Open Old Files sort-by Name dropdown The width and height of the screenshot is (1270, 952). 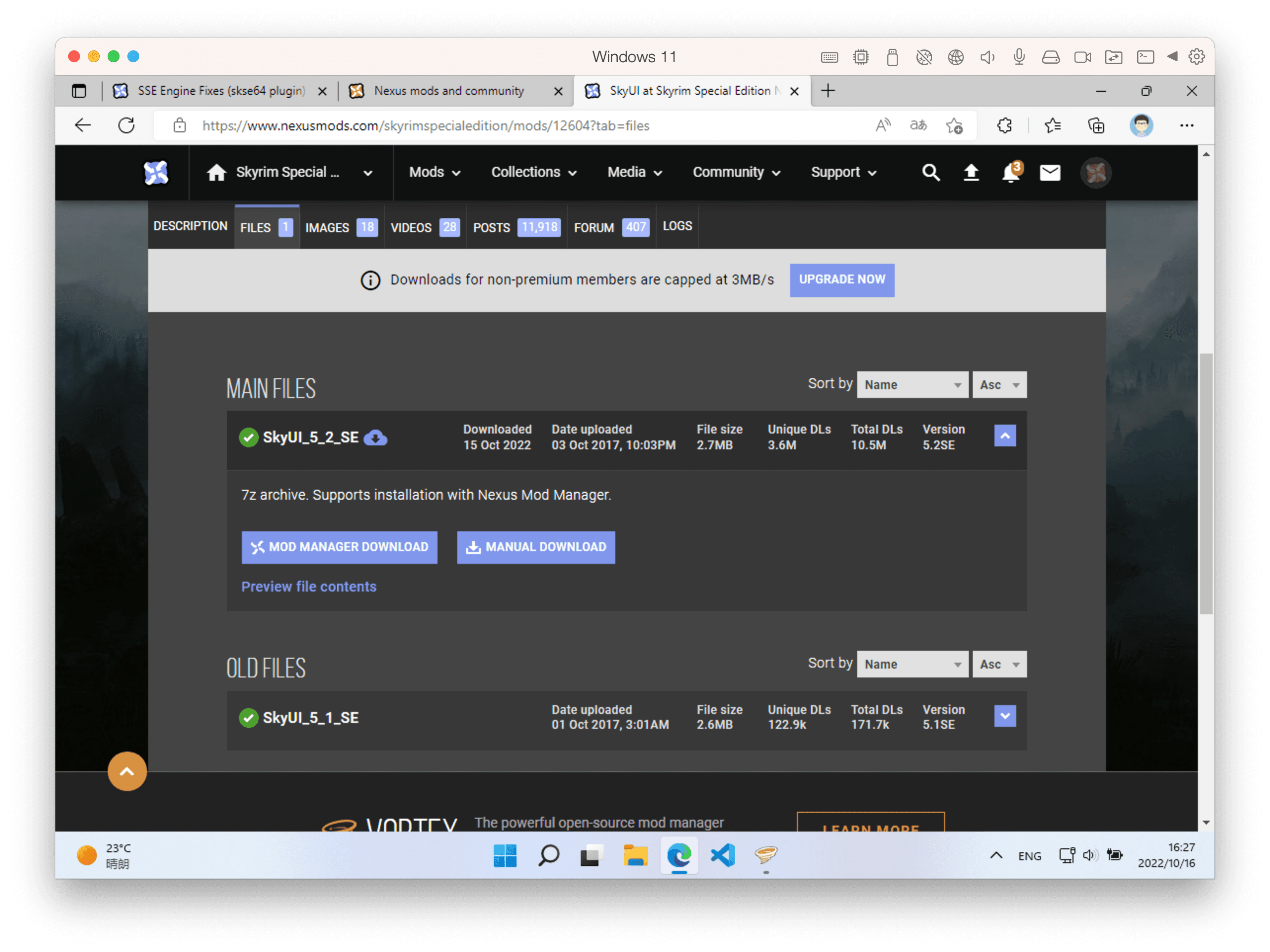(913, 664)
